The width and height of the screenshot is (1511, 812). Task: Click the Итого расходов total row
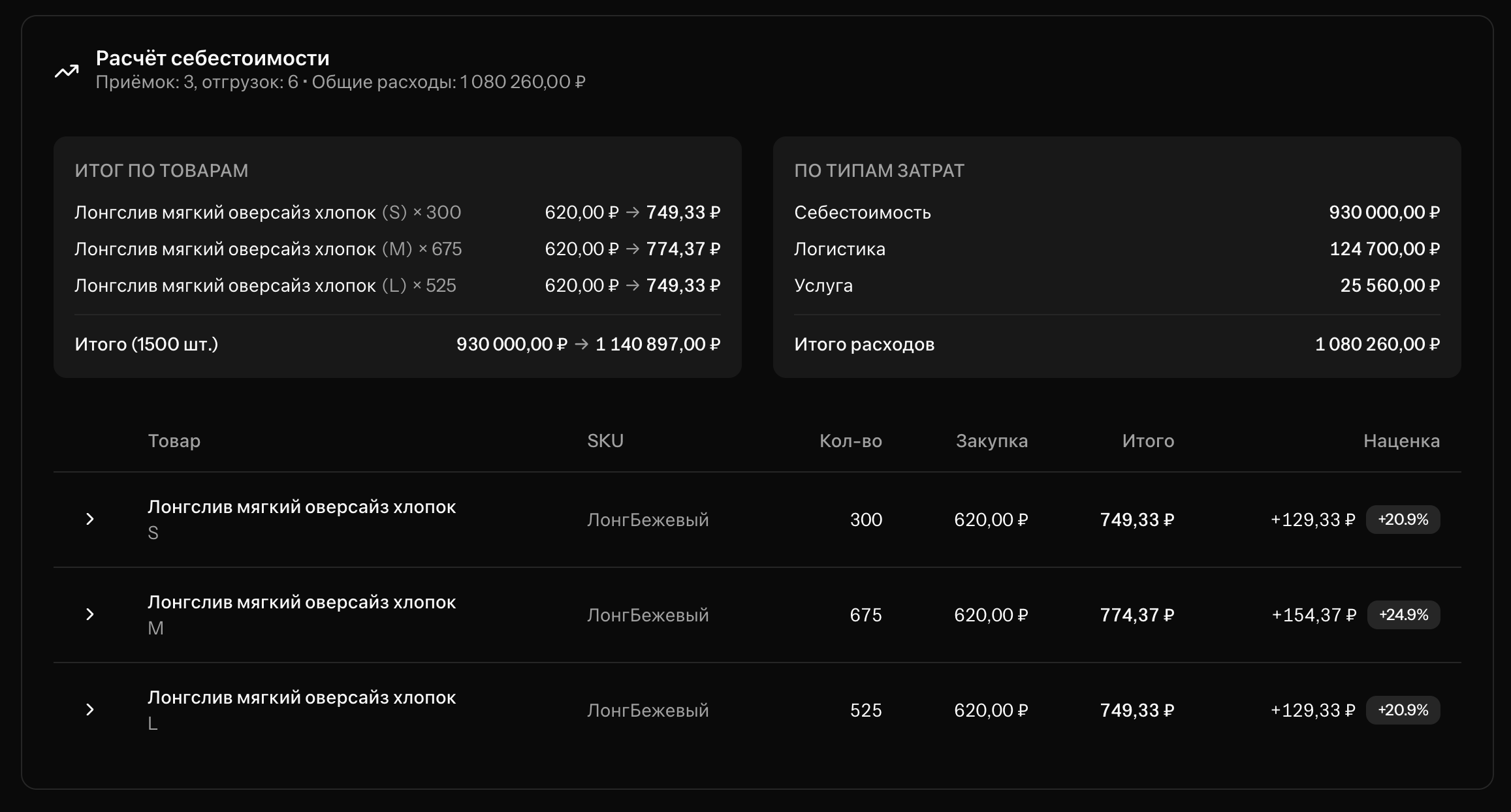pyautogui.click(x=864, y=345)
